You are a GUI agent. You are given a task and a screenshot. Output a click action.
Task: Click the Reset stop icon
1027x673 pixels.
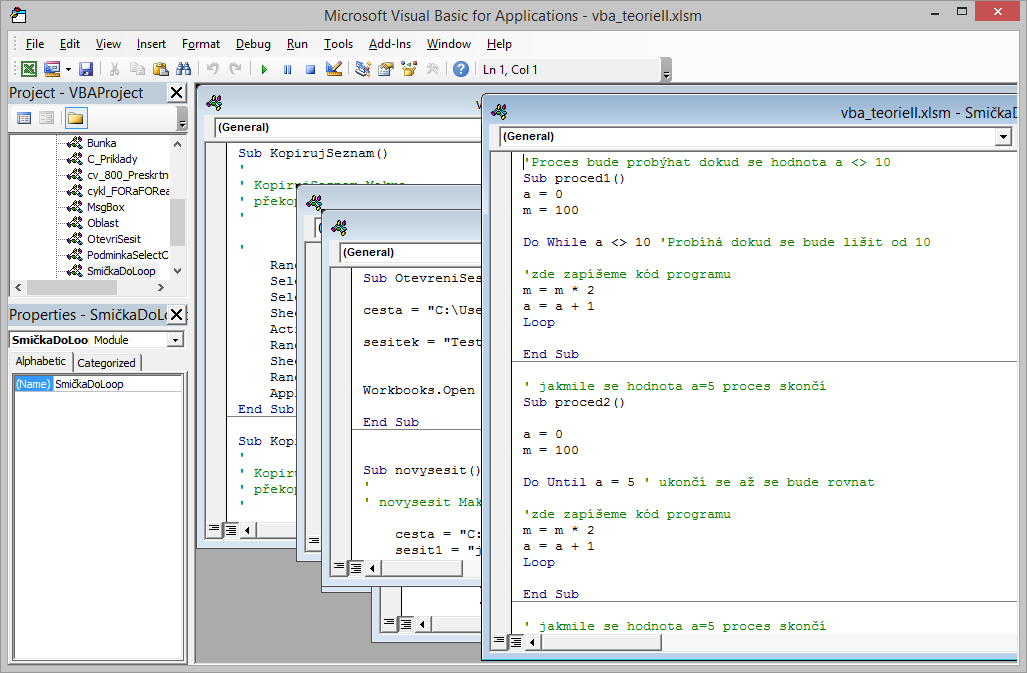point(310,69)
